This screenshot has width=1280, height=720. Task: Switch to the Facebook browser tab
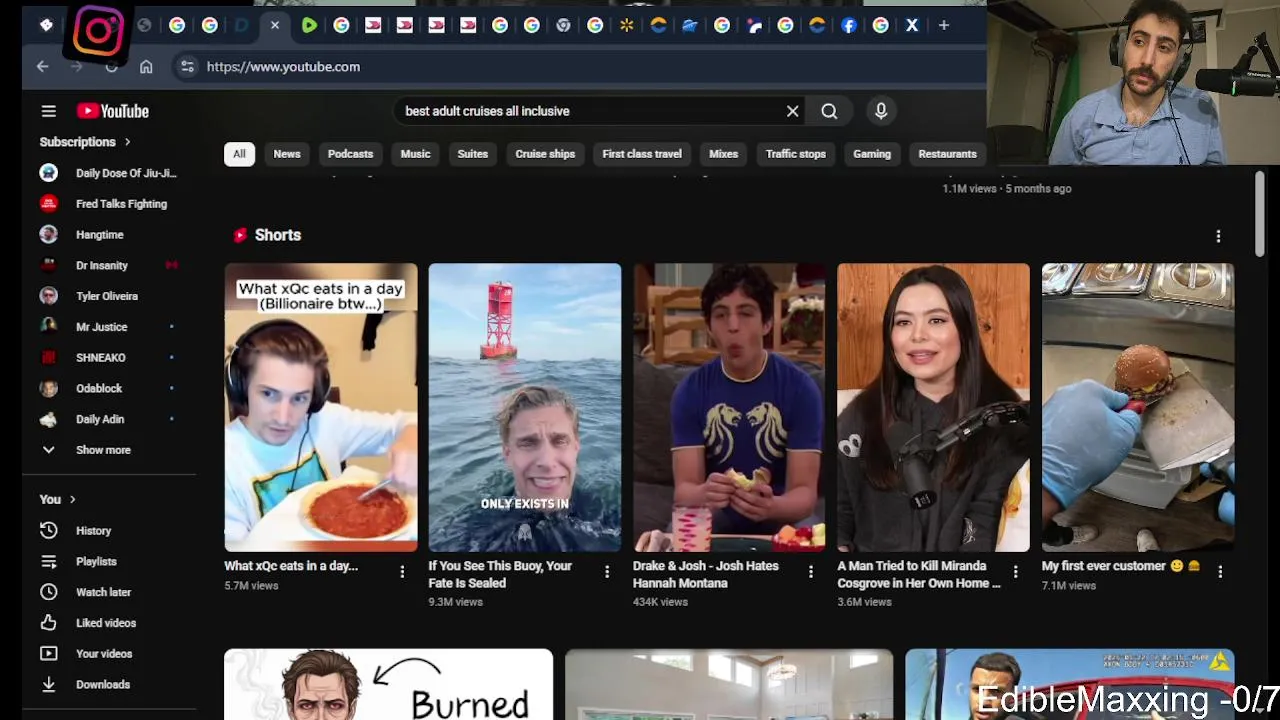click(849, 25)
